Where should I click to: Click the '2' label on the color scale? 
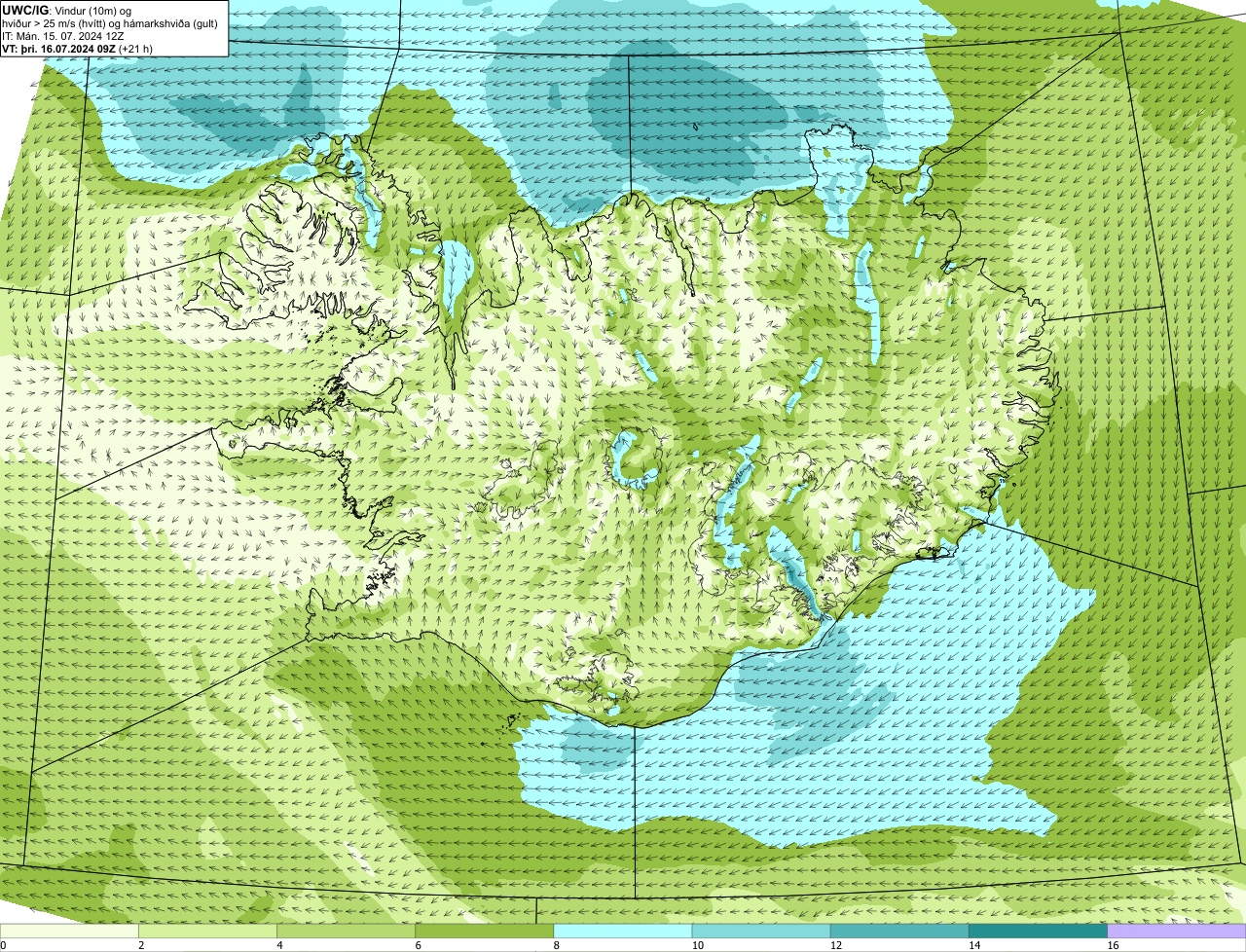pos(141,945)
